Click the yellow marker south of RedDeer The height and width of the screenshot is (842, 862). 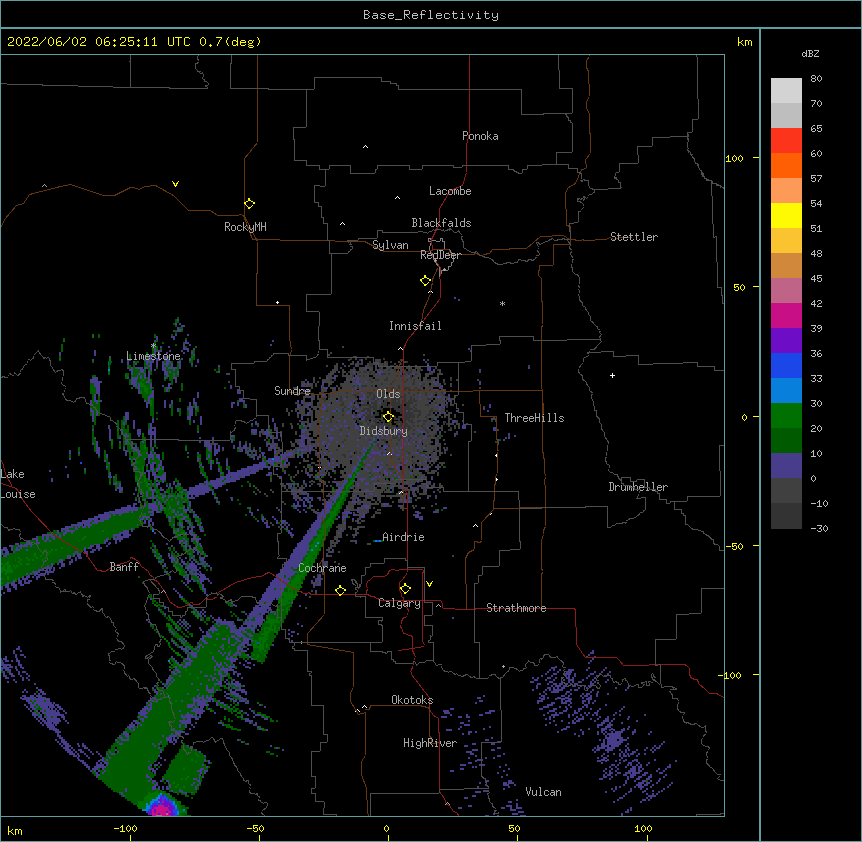click(x=426, y=280)
